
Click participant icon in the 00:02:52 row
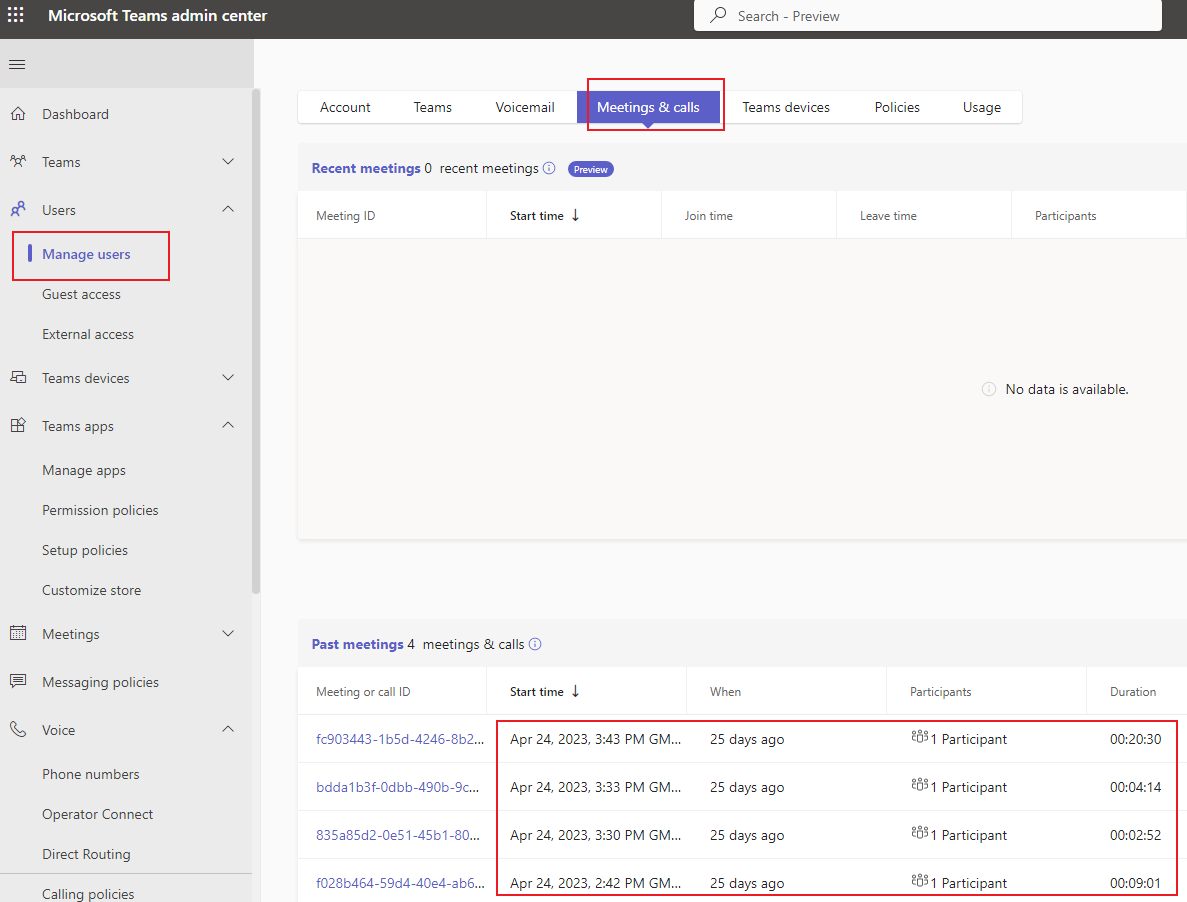pyautogui.click(x=920, y=833)
